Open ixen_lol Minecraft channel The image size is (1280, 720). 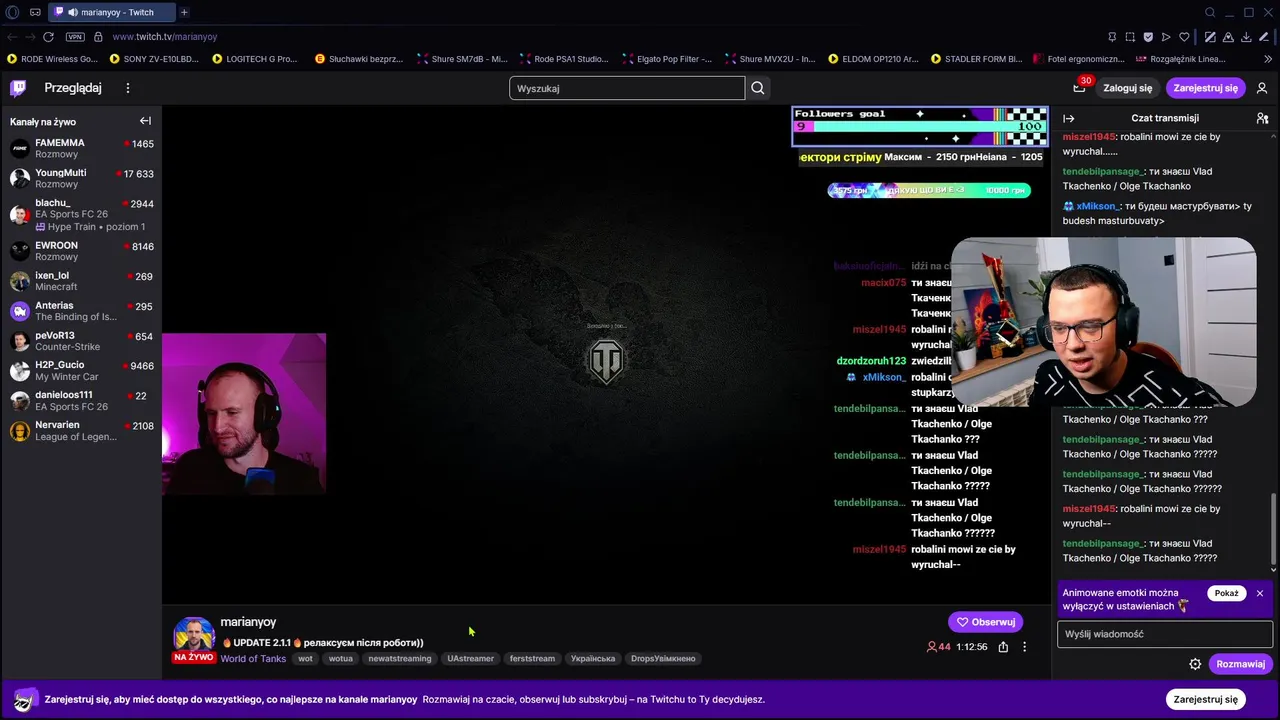(x=81, y=281)
